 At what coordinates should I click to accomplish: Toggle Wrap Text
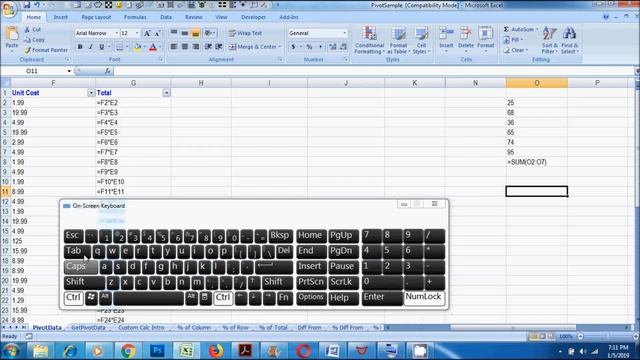246,33
